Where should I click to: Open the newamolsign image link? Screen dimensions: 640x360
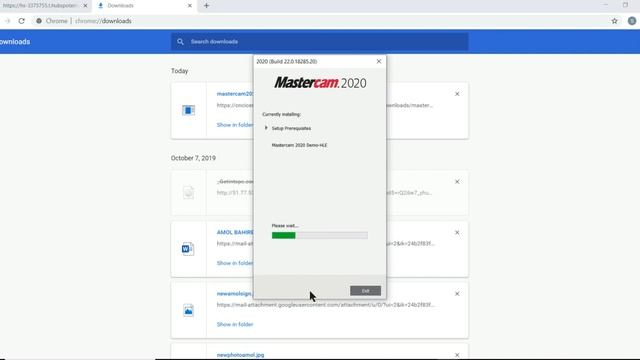(x=235, y=293)
